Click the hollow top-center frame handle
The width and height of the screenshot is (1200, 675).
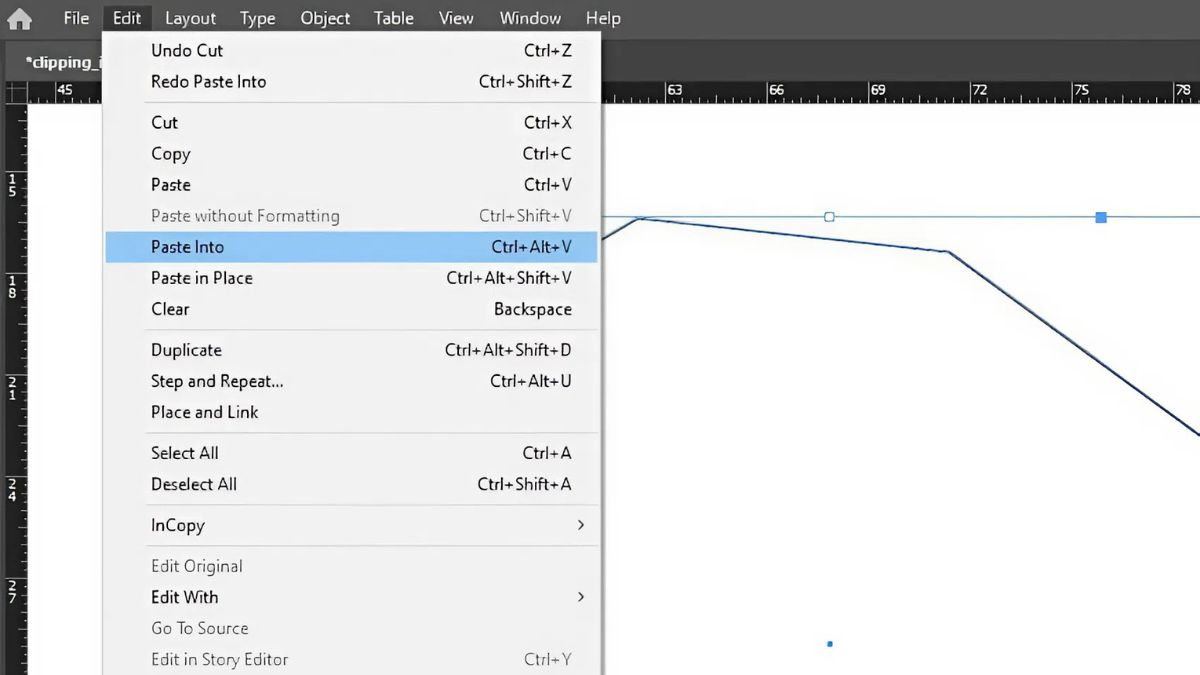829,217
